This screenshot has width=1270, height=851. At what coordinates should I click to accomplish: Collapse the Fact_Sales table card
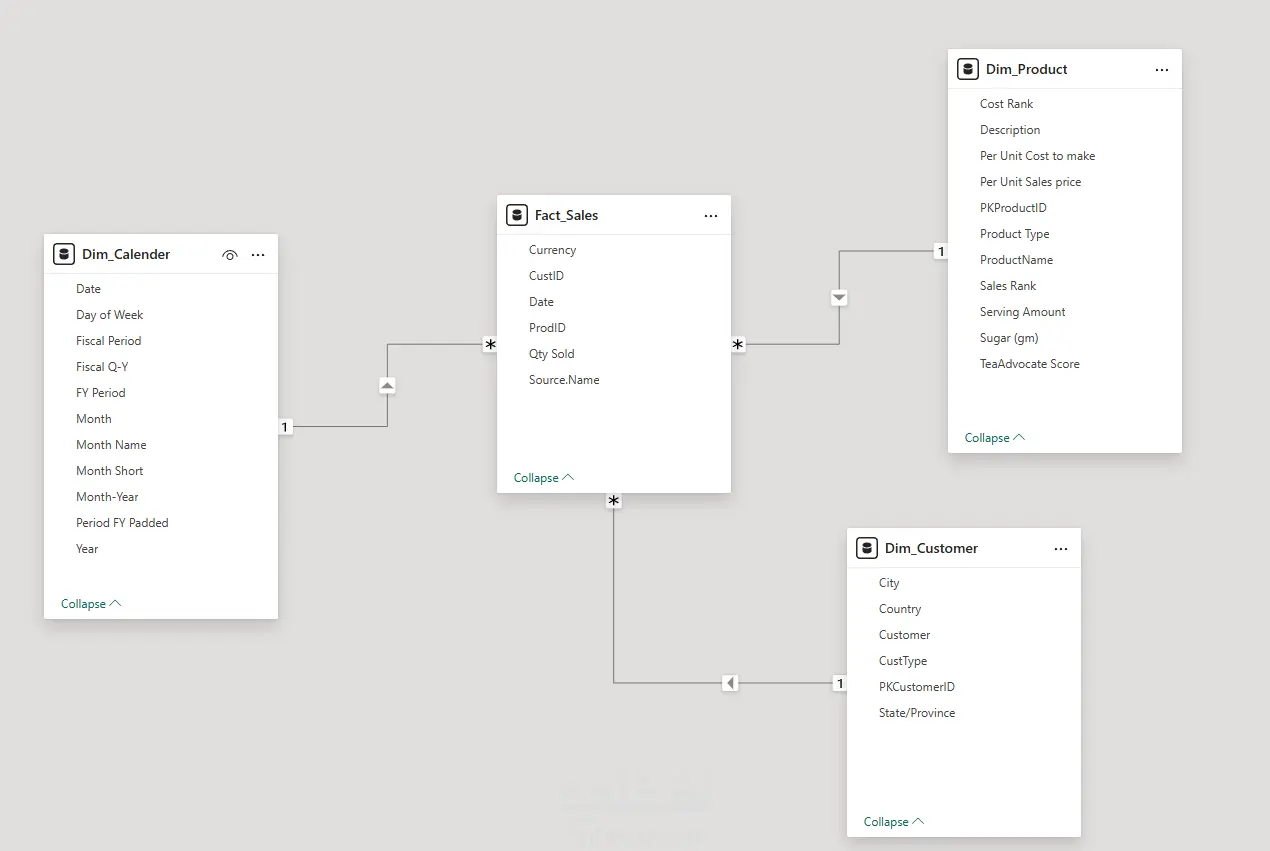tap(544, 478)
